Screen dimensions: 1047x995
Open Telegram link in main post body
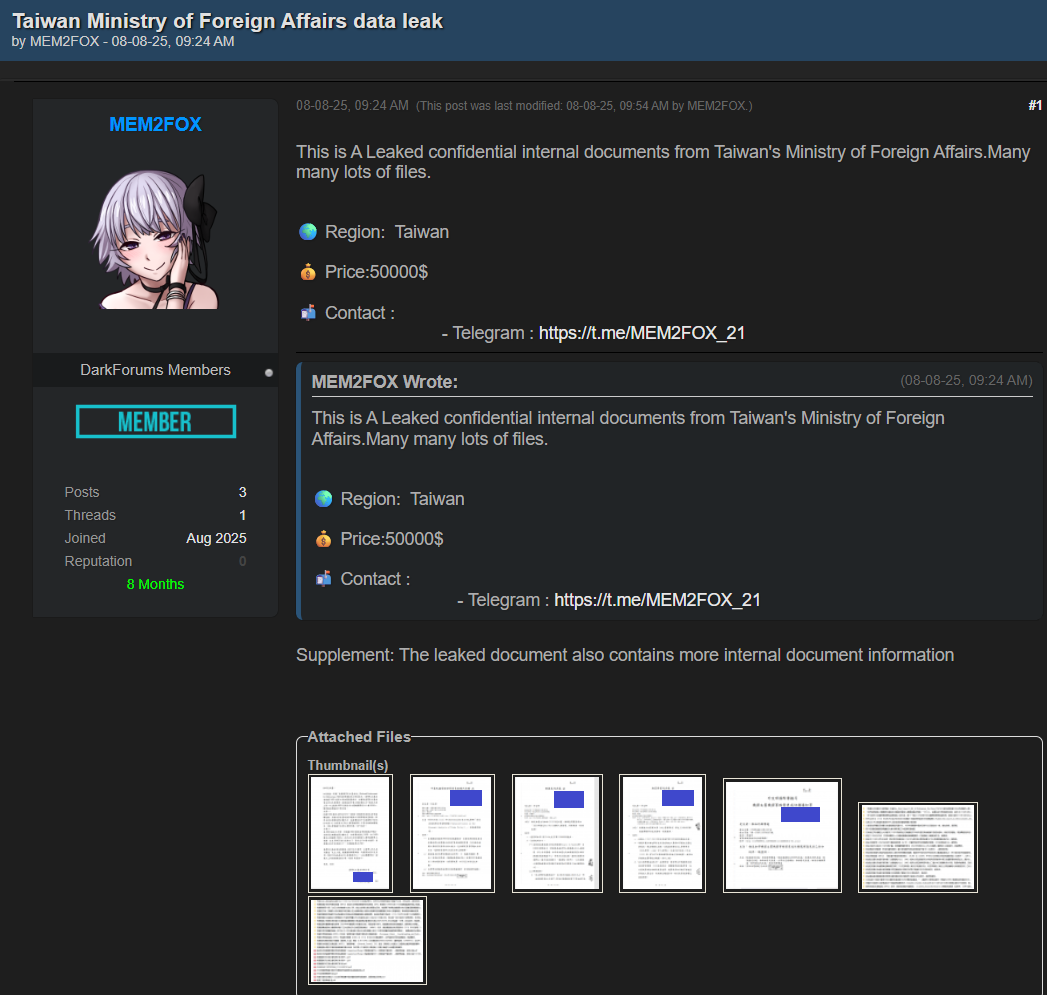[642, 333]
